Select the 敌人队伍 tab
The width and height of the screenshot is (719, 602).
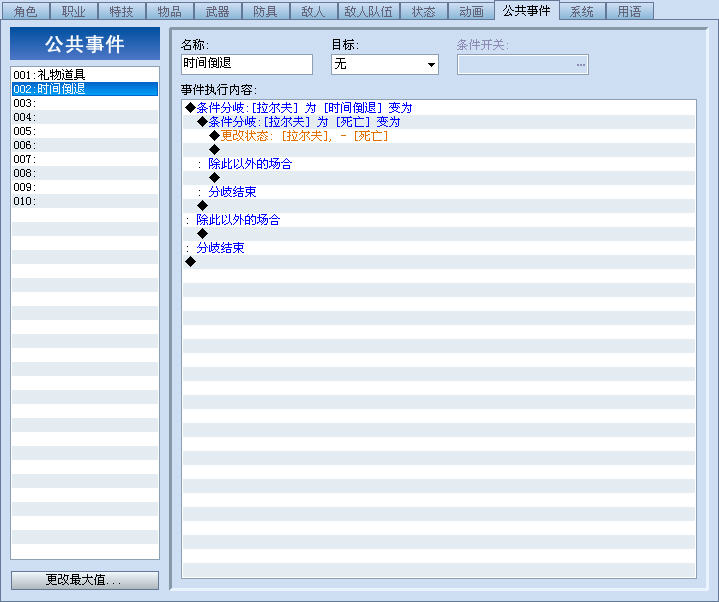click(369, 11)
